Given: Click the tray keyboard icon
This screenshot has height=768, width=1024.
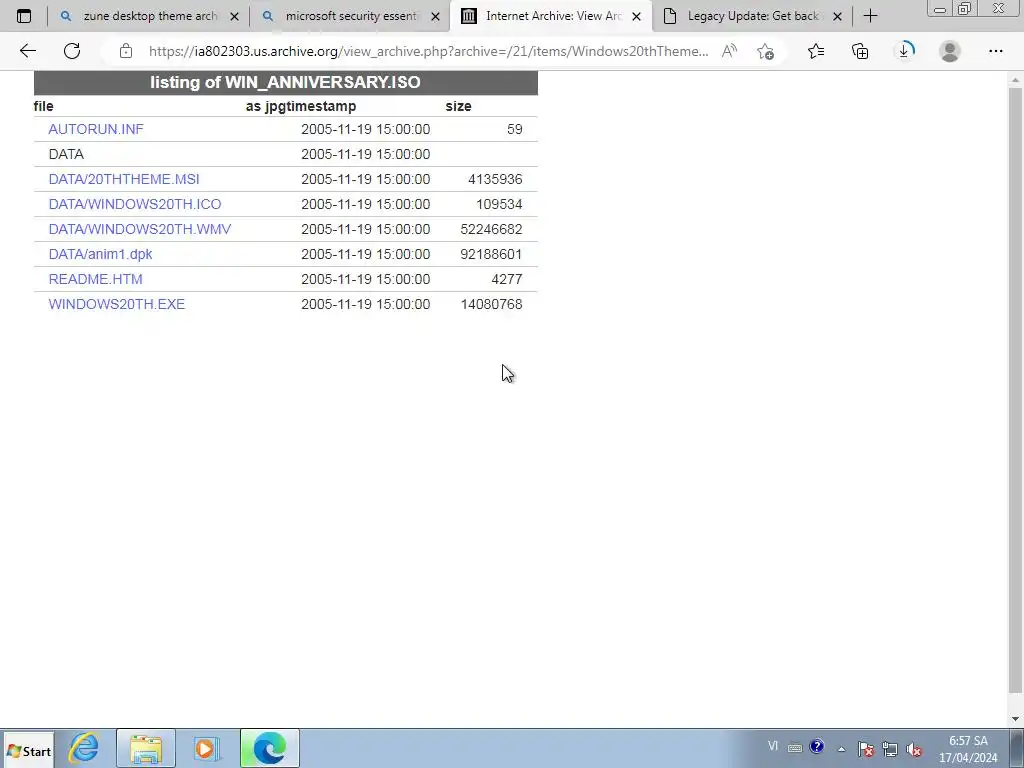Looking at the screenshot, I should point(795,748).
